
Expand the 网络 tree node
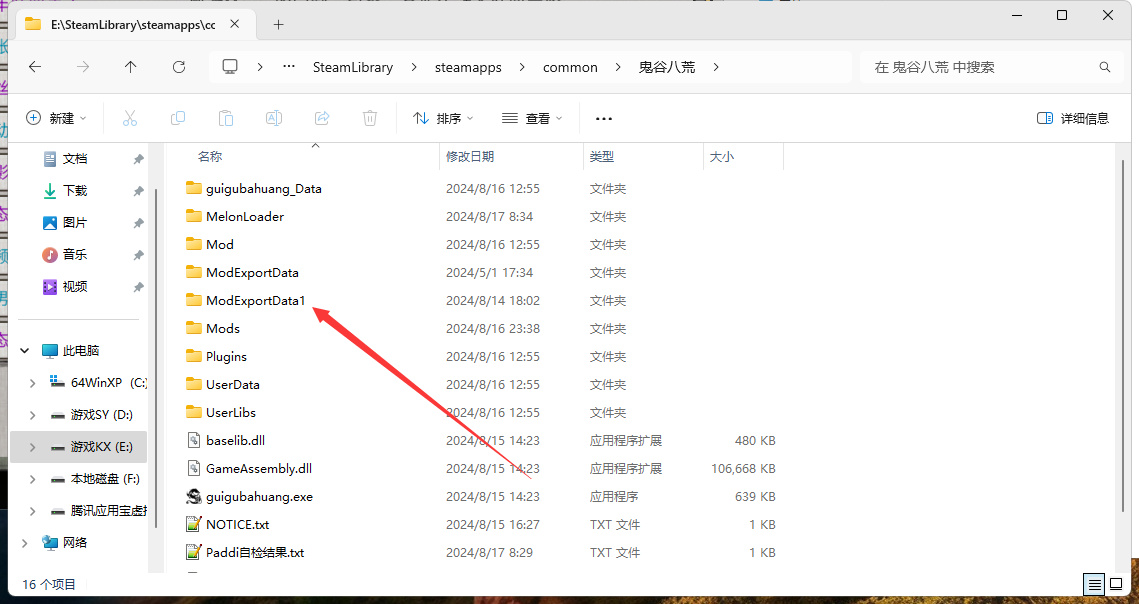coord(25,542)
